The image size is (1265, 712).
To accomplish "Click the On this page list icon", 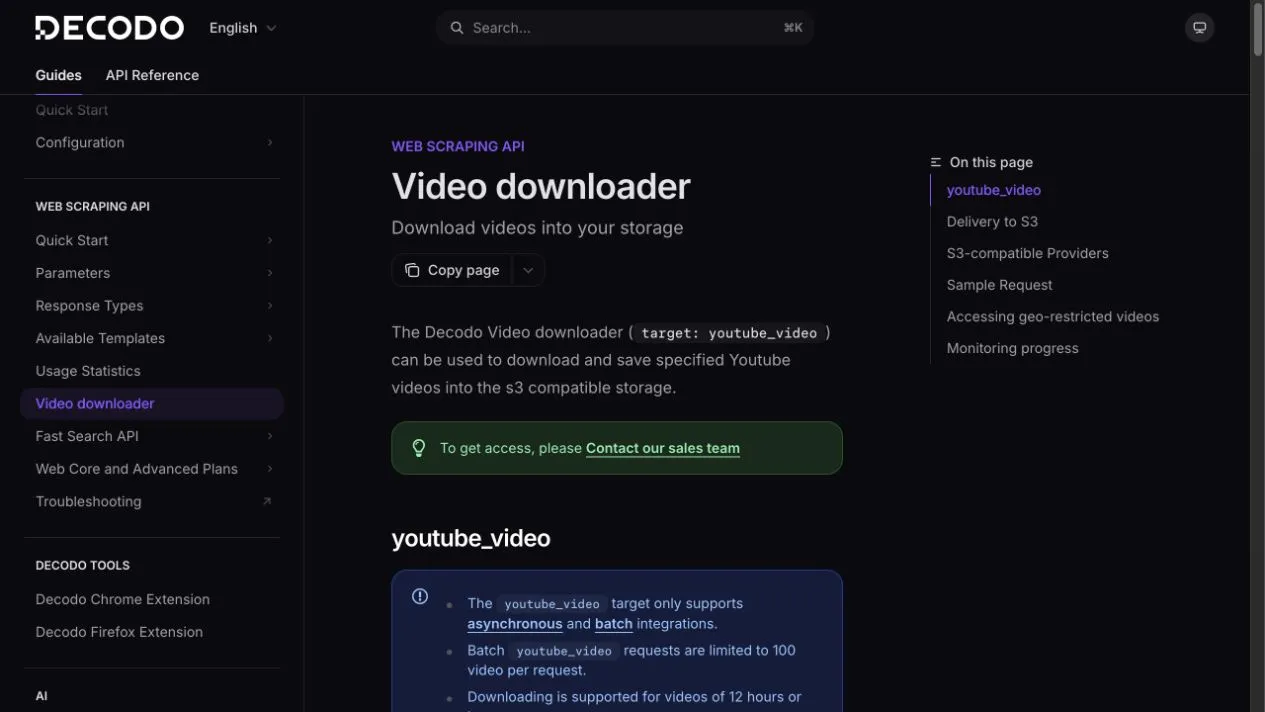I will point(936,162).
